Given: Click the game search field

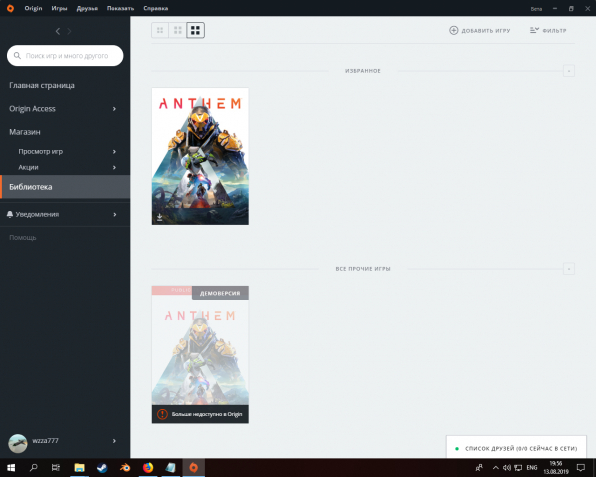Looking at the screenshot, I should (x=65, y=55).
